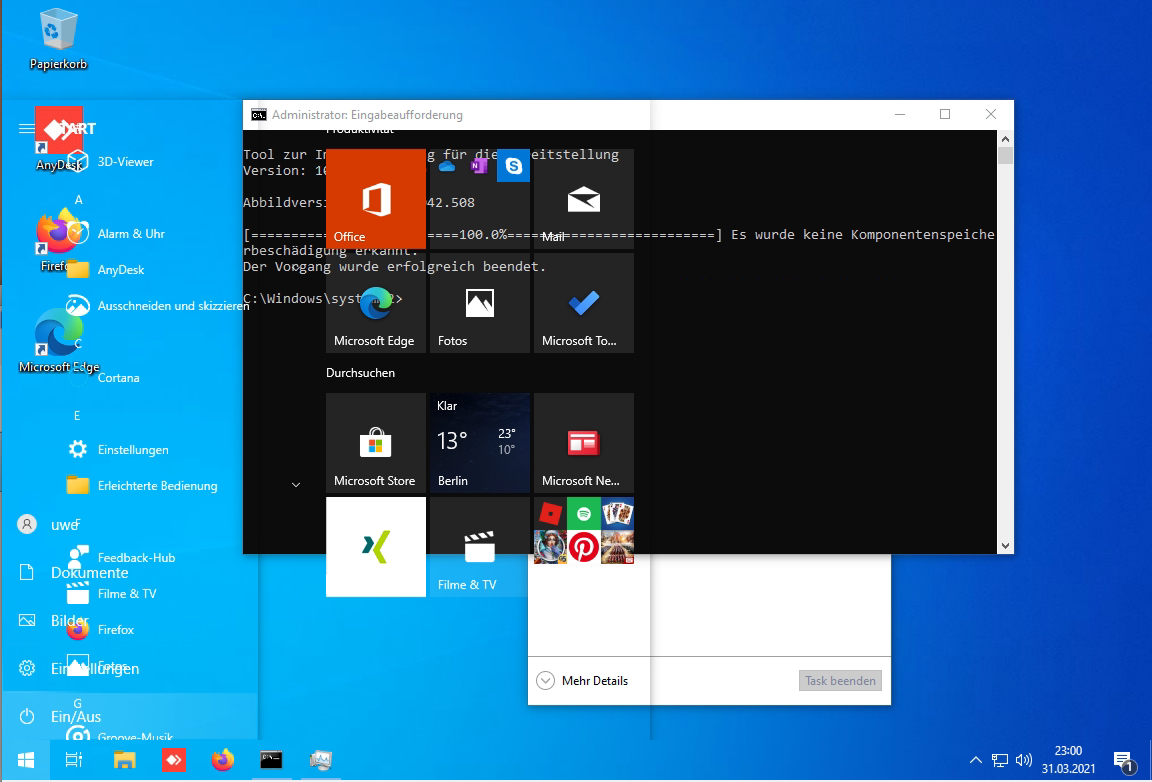Click the Task beenden button

click(x=840, y=681)
